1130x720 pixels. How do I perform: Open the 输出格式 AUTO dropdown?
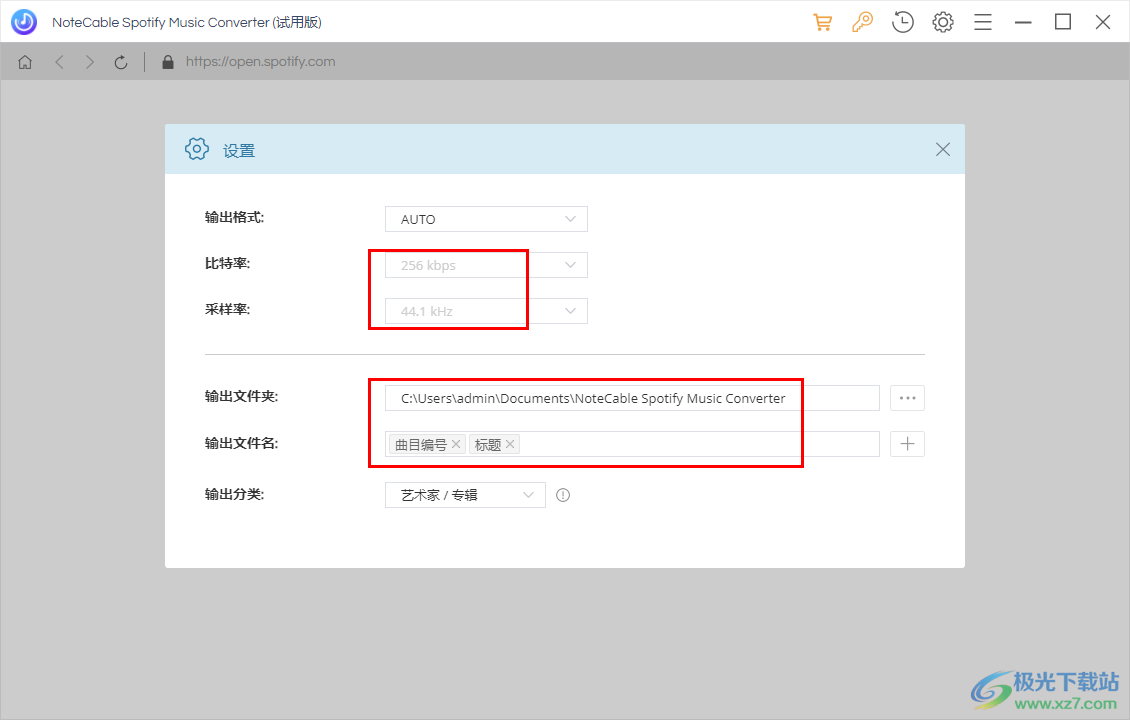click(x=486, y=219)
